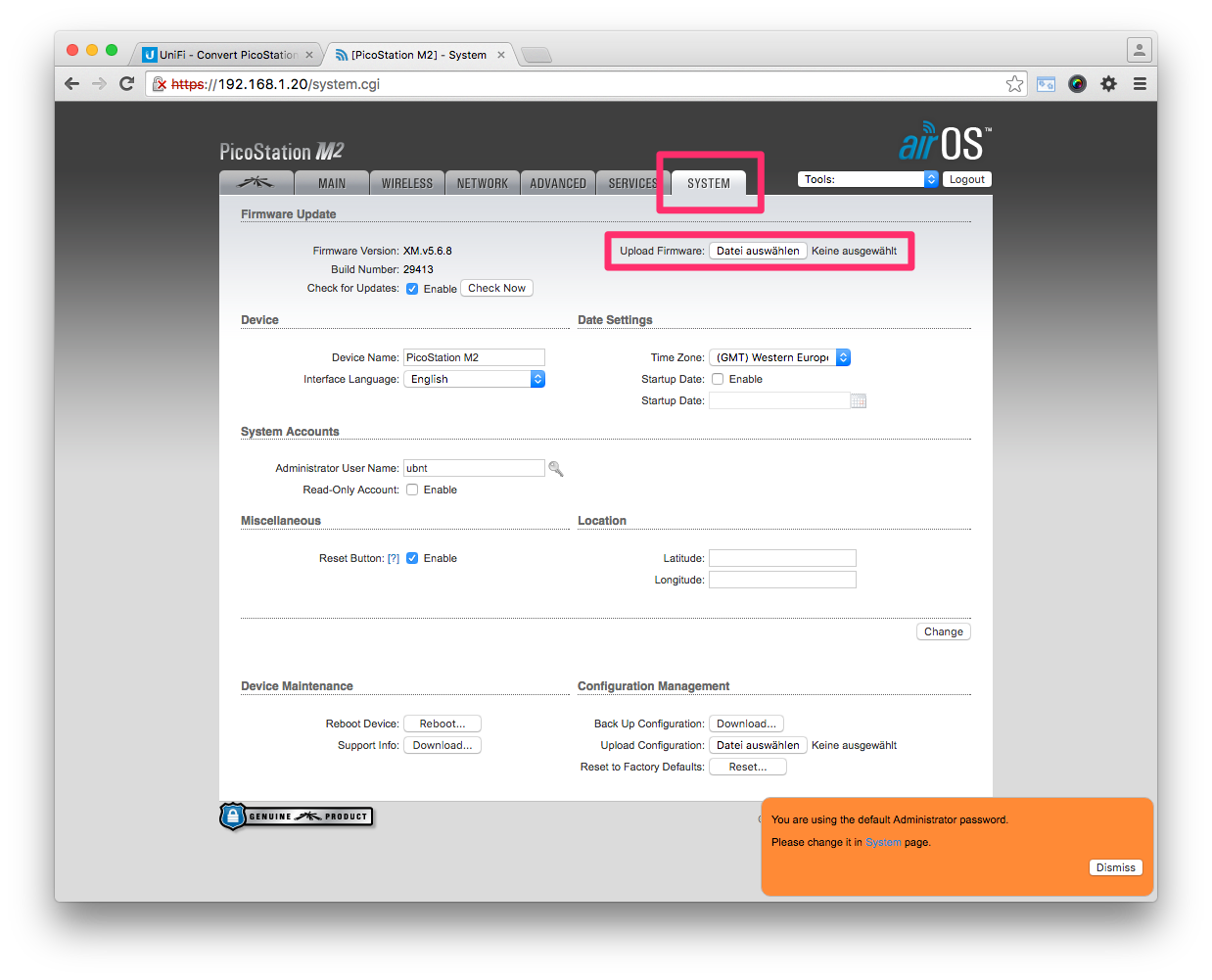The height and width of the screenshot is (980, 1212).
Task: Click the Administrator User Name field
Action: (474, 468)
